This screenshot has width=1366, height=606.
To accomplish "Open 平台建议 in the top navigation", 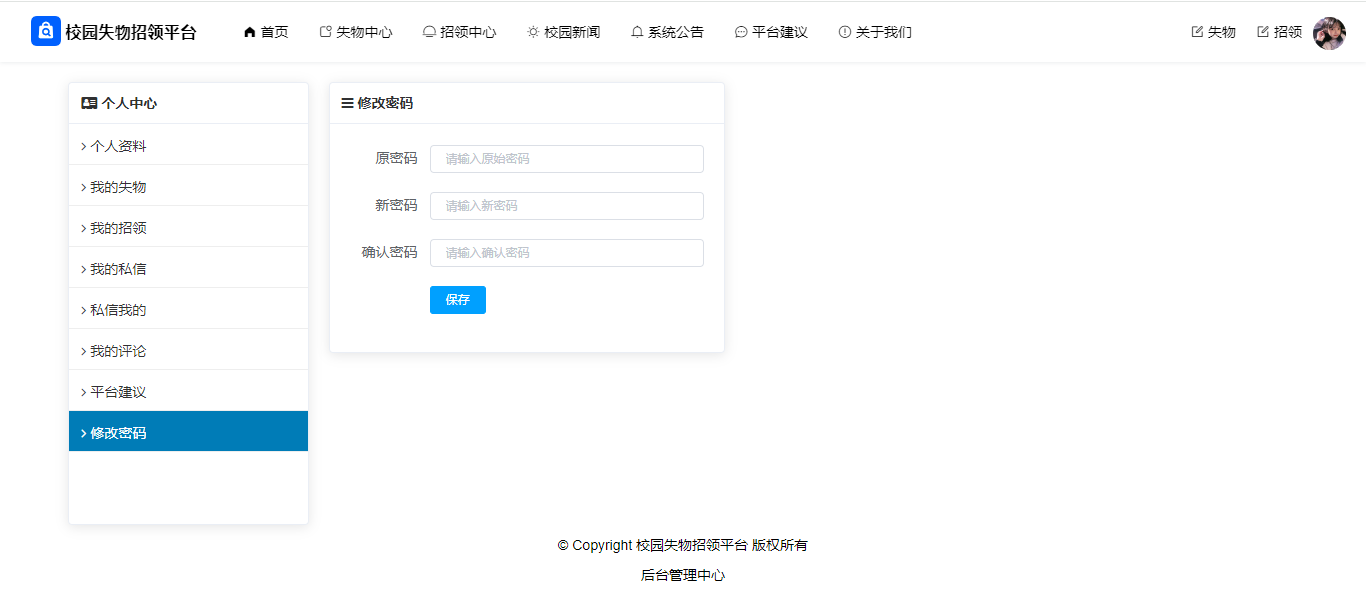I will pos(772,32).
